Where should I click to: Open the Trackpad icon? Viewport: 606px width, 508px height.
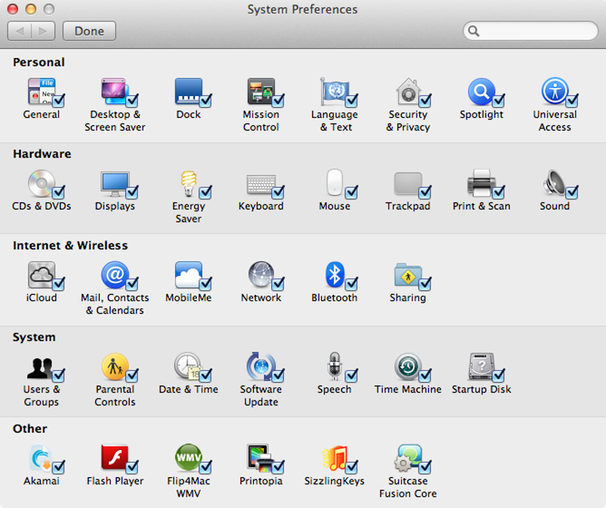coord(408,183)
